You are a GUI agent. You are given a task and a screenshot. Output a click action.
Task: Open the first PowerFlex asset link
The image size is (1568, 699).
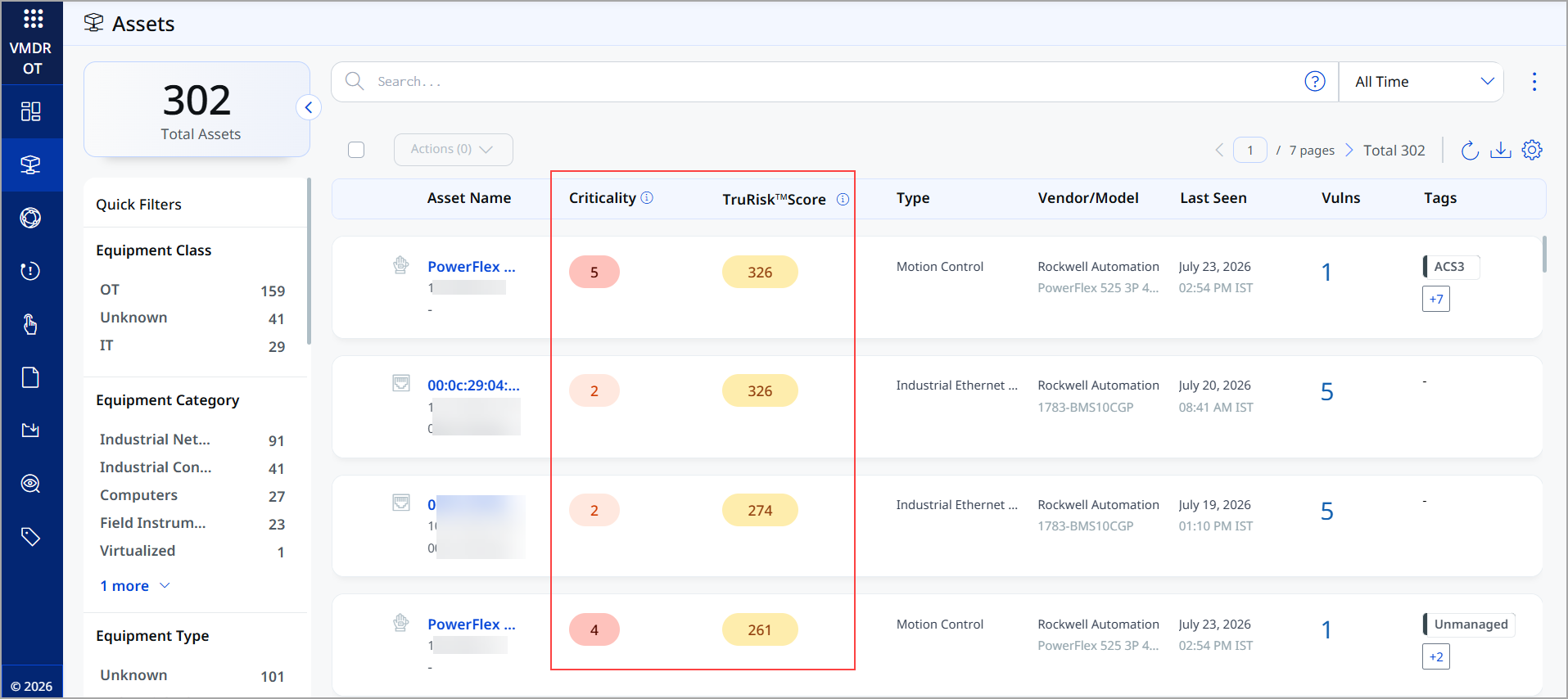click(x=472, y=267)
